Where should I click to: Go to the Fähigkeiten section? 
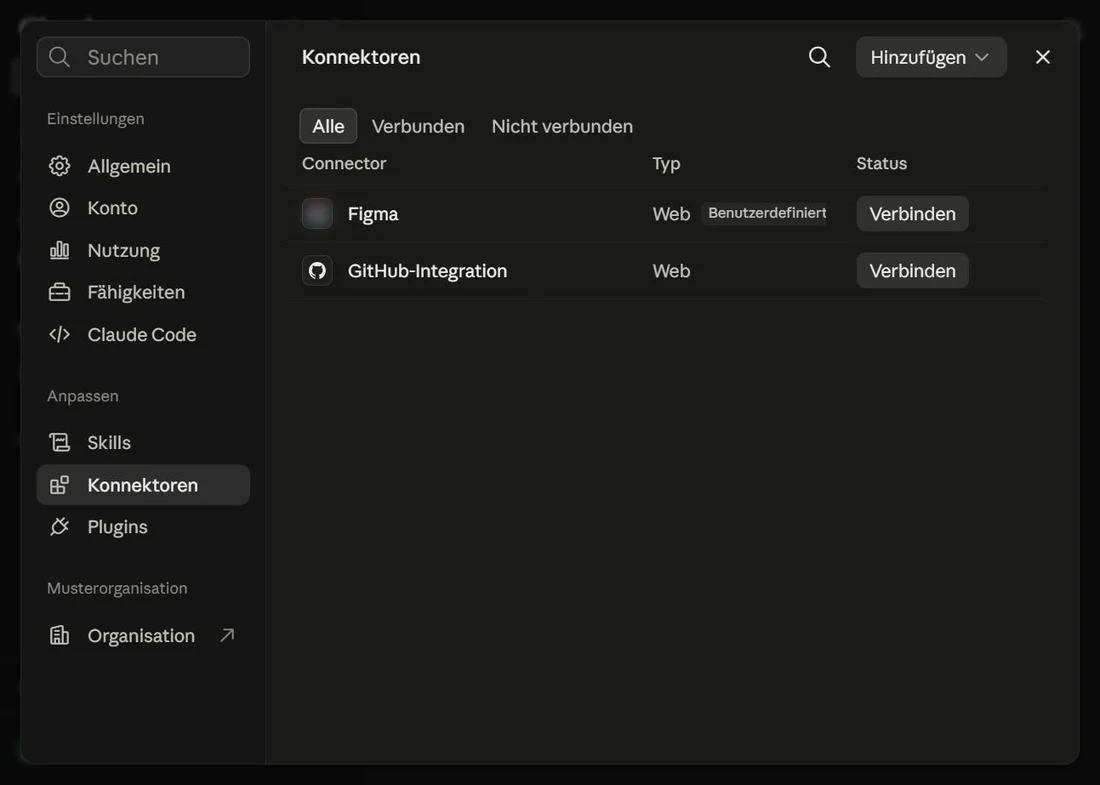(x=143, y=292)
